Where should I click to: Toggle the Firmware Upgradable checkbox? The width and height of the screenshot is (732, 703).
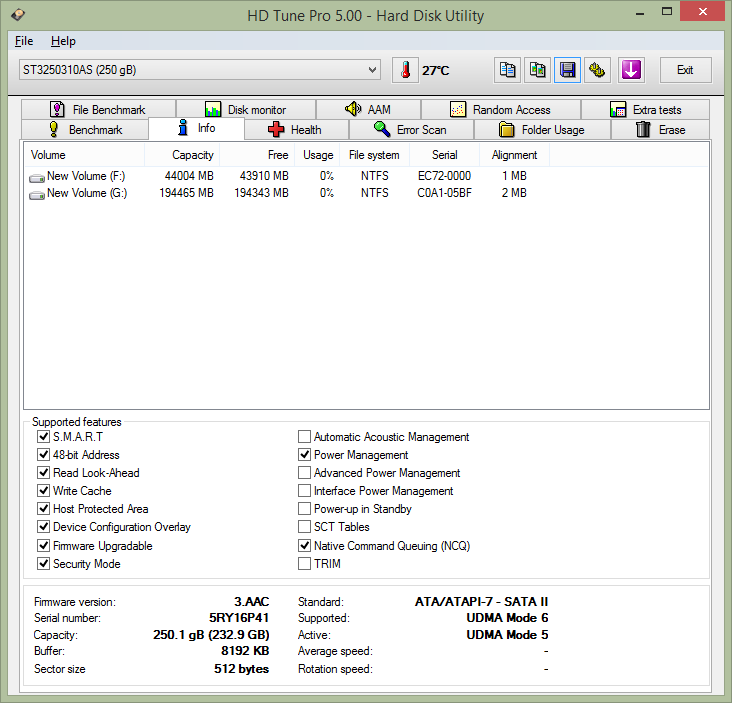tap(43, 545)
